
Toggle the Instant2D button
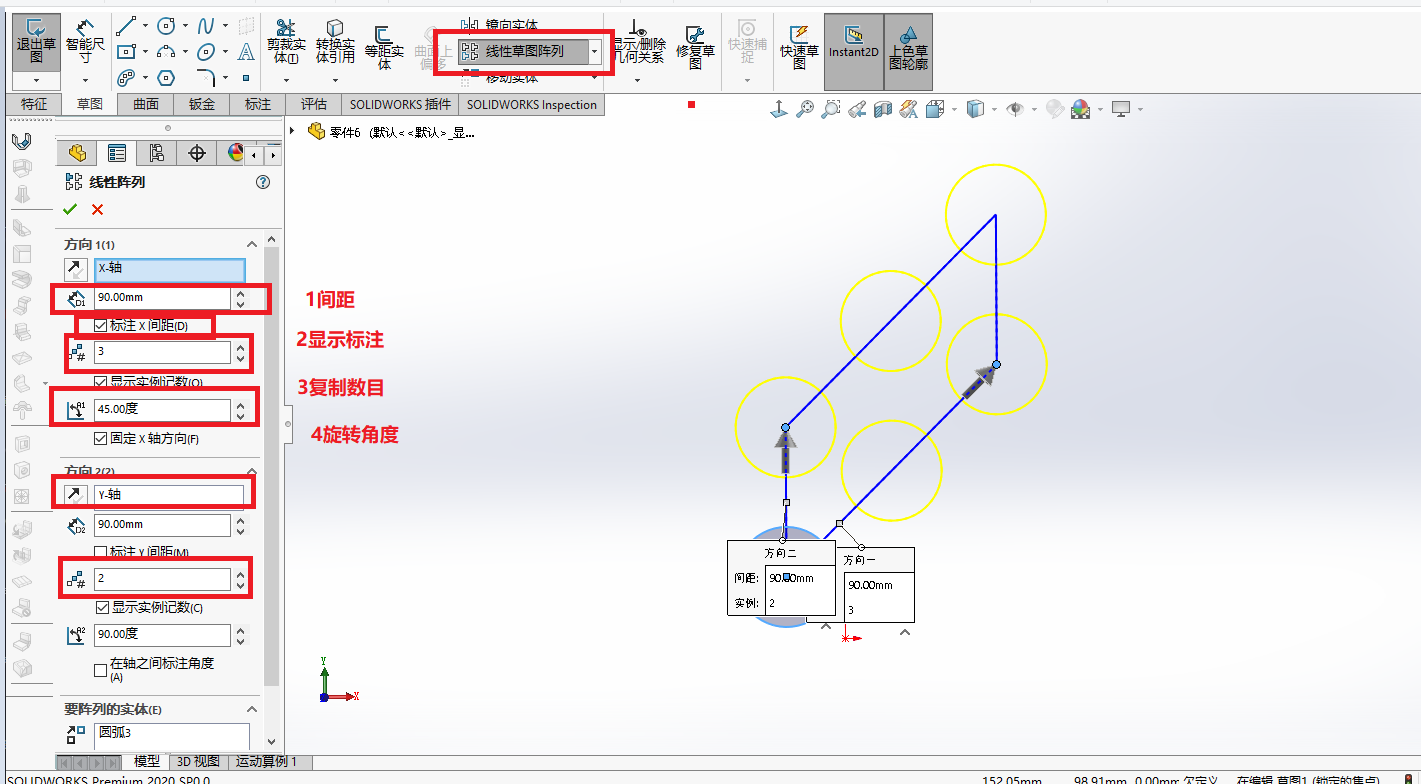(853, 44)
